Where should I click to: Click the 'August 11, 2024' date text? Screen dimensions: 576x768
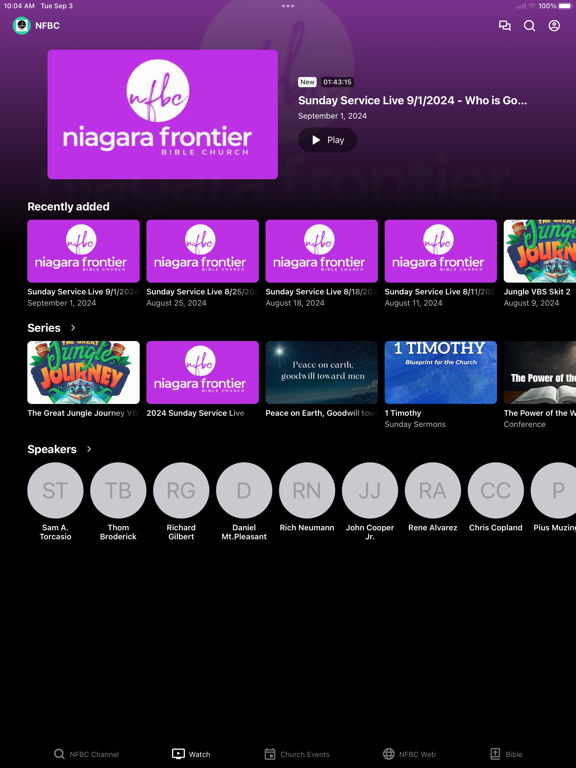click(413, 303)
